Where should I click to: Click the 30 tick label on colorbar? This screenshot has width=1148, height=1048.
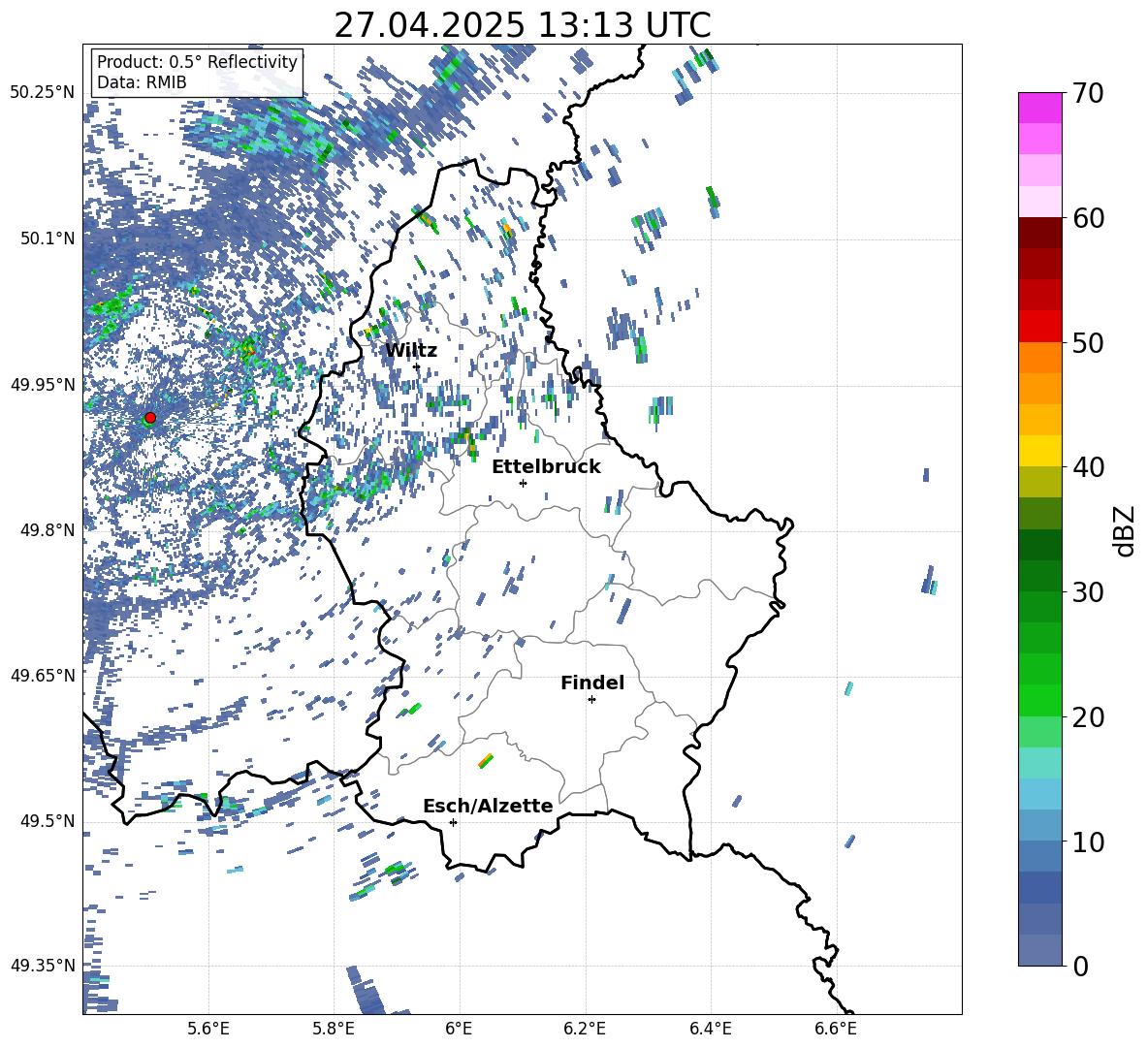pyautogui.click(x=1088, y=592)
